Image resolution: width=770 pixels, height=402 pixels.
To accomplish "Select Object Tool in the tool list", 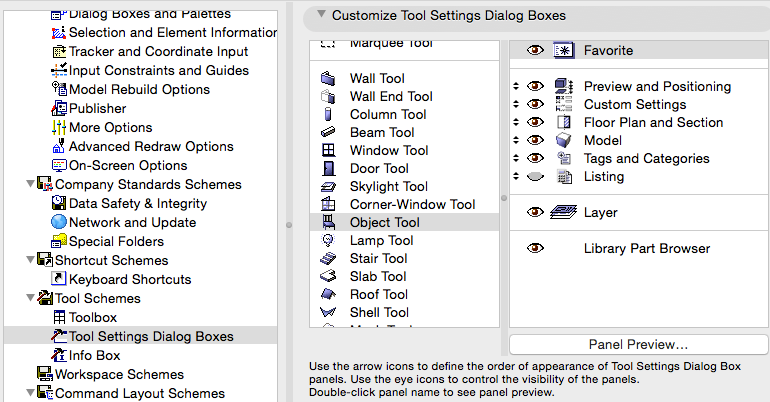I will click(x=384, y=222).
